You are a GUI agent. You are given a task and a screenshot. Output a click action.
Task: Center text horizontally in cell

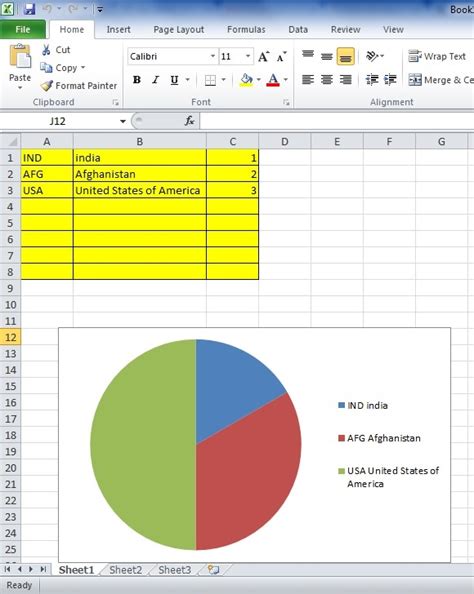(x=327, y=80)
